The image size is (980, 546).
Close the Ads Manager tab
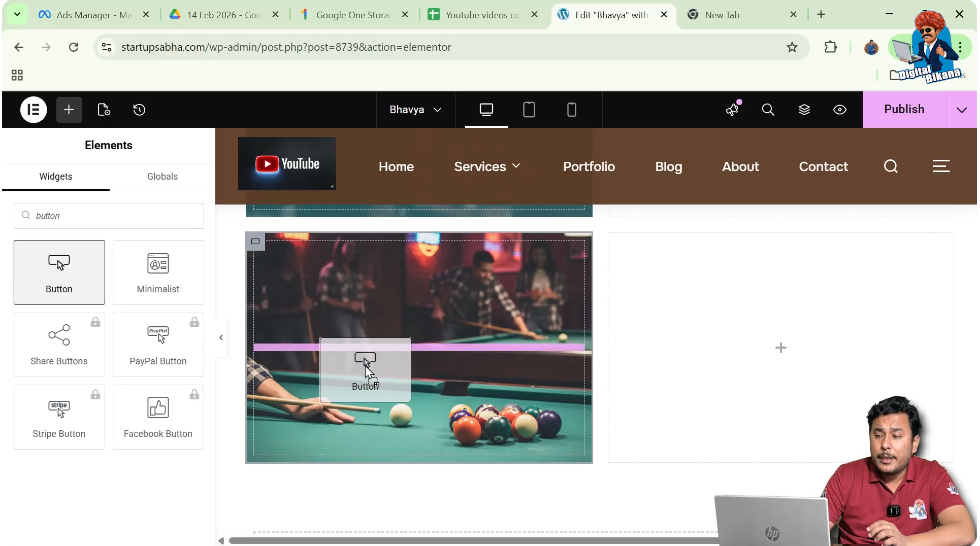click(x=146, y=14)
